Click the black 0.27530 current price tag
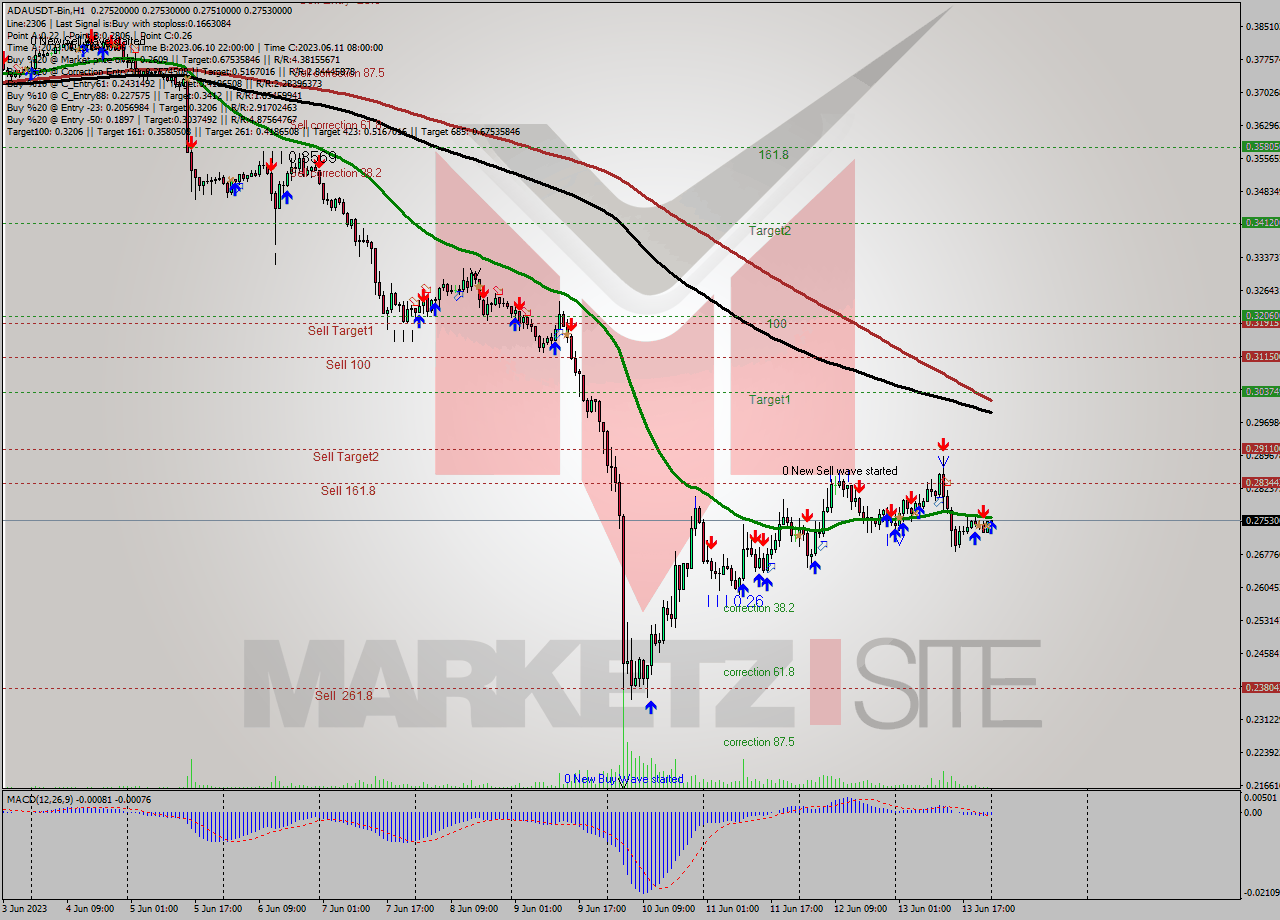 tap(1260, 521)
